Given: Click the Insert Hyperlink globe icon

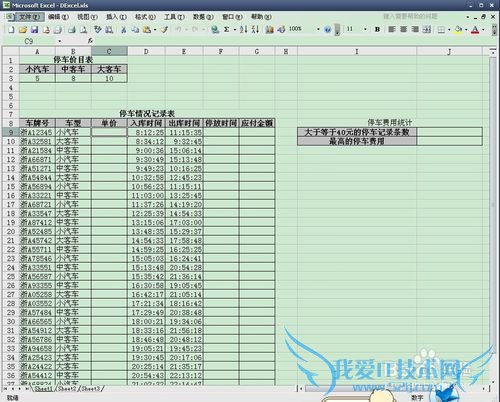Looking at the screenshot, I should click(x=215, y=30).
